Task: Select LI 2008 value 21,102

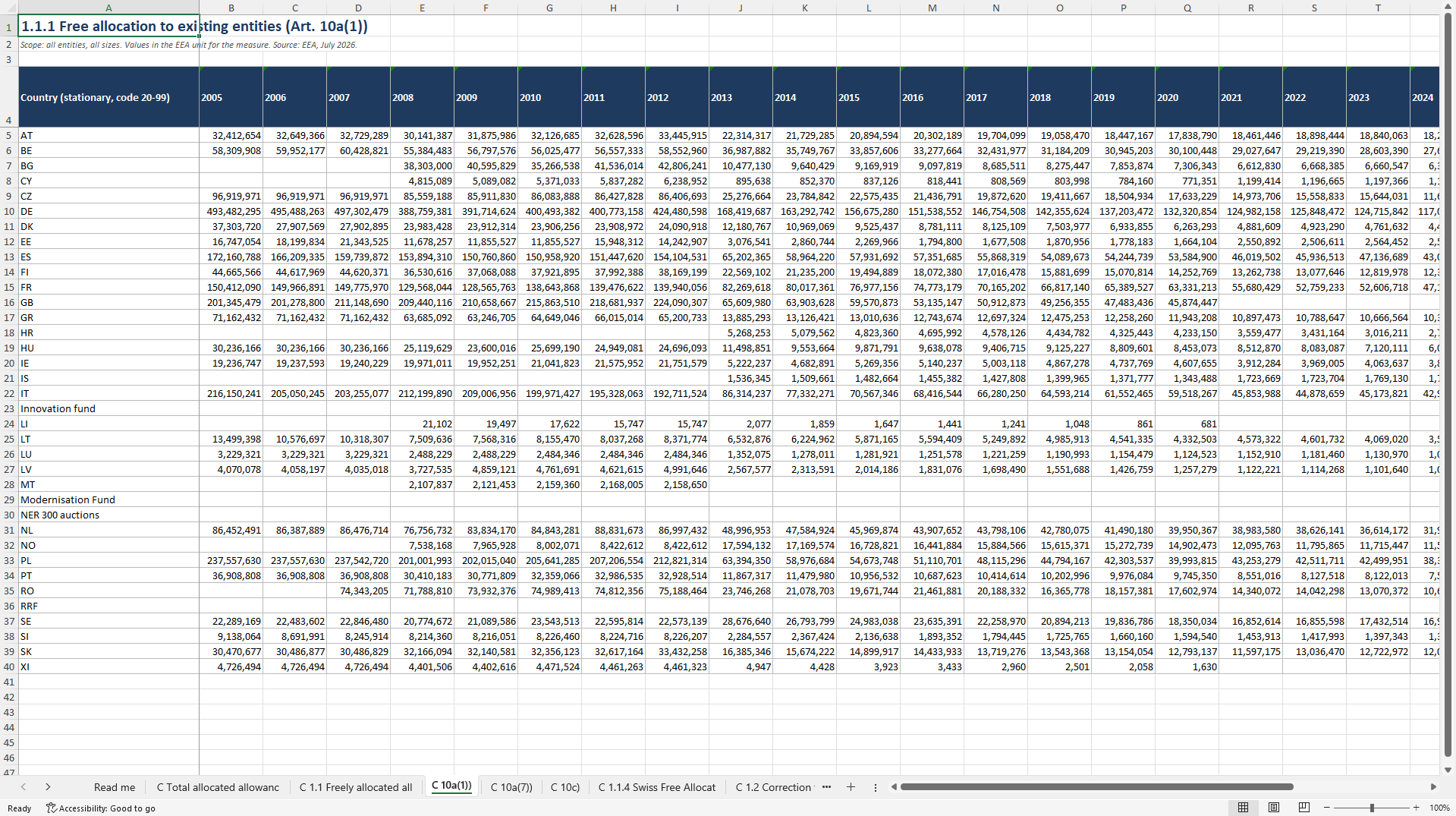Action: click(x=422, y=424)
